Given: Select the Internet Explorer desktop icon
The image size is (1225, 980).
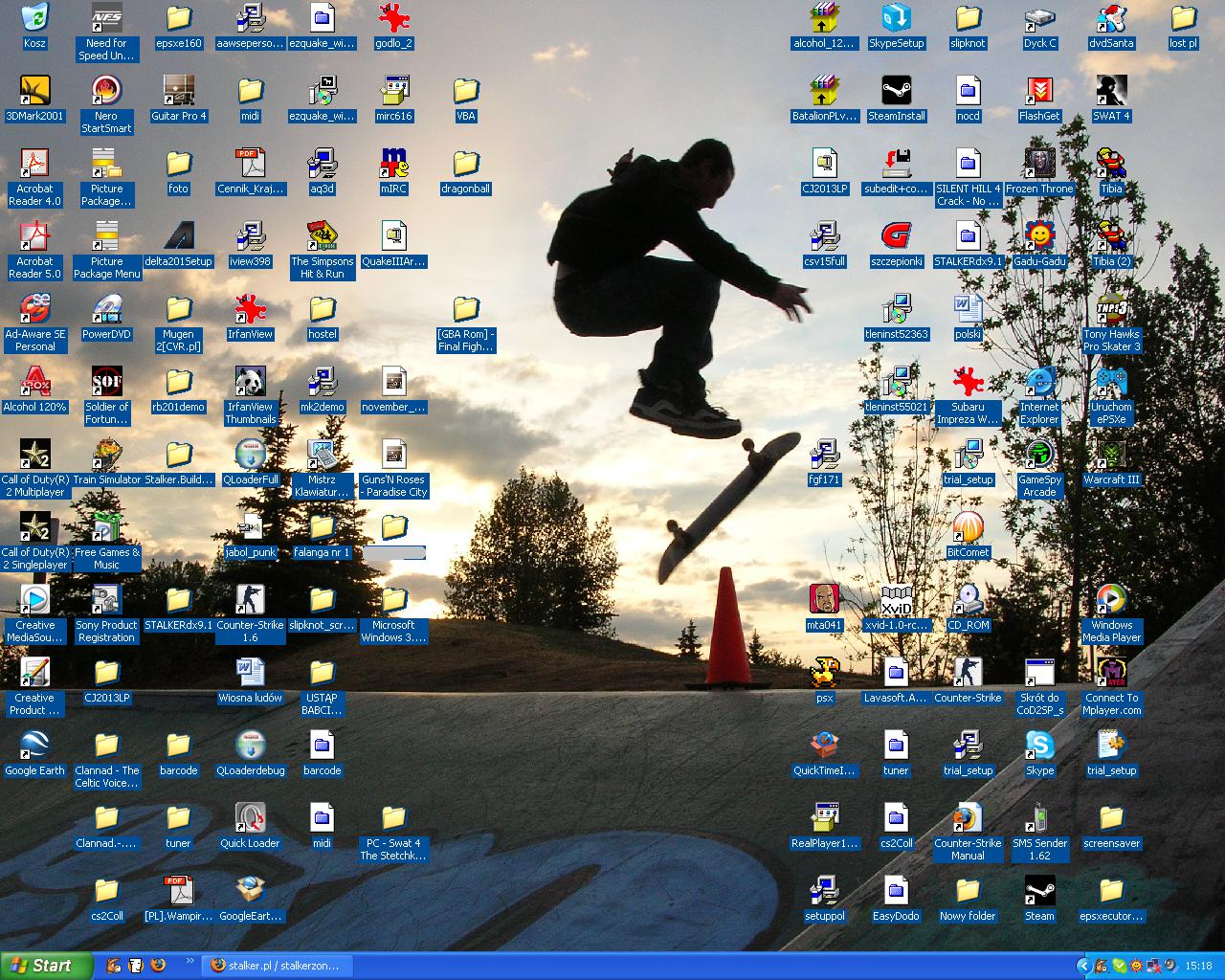Looking at the screenshot, I should click(x=1039, y=382).
